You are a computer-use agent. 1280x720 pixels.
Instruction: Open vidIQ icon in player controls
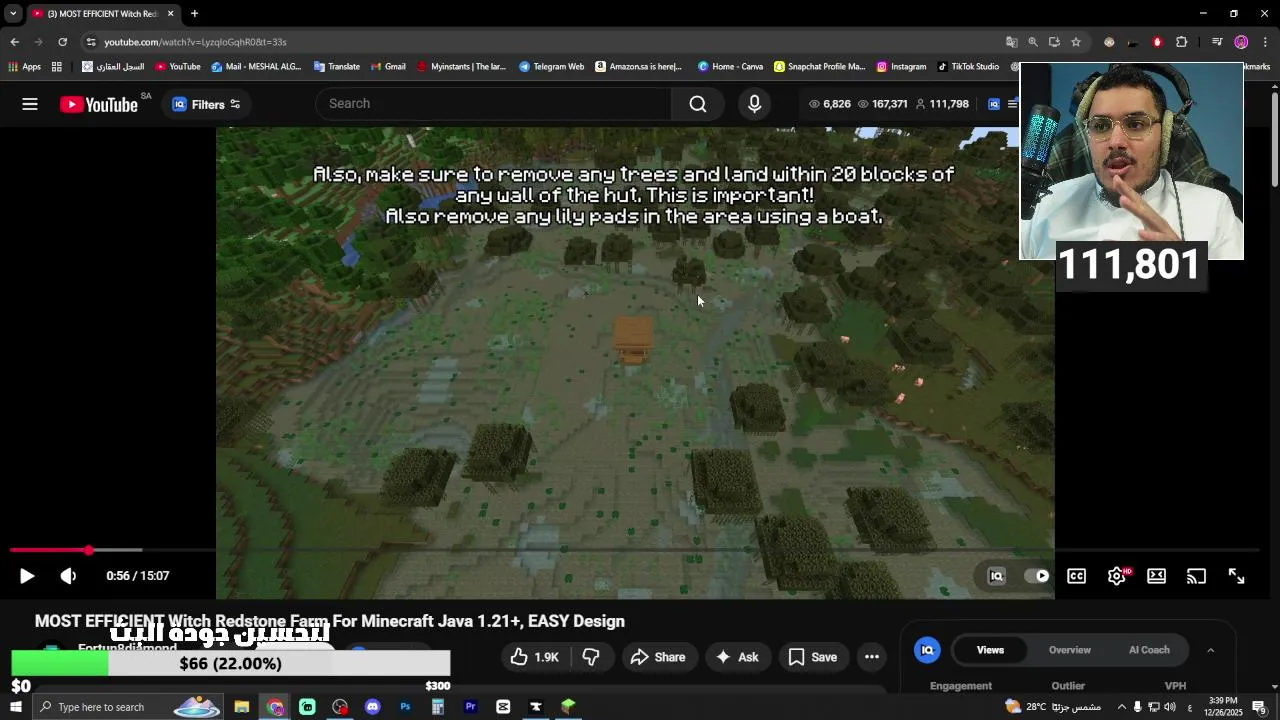coord(996,576)
